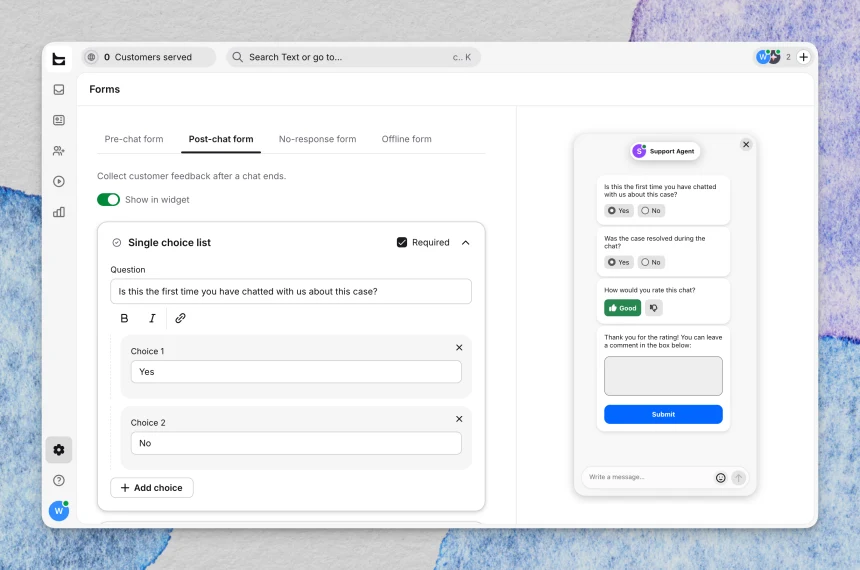Click the Add choice button

(x=152, y=488)
